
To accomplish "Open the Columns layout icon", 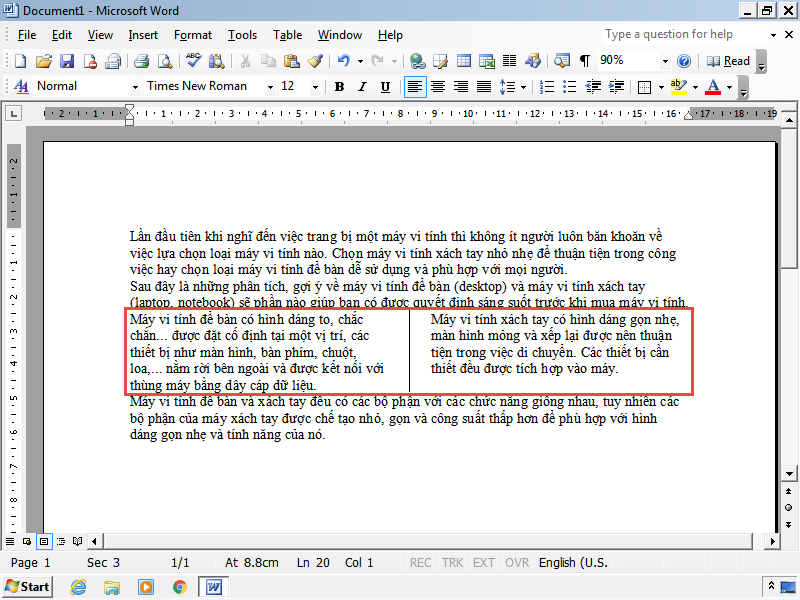I will pyautogui.click(x=509, y=61).
